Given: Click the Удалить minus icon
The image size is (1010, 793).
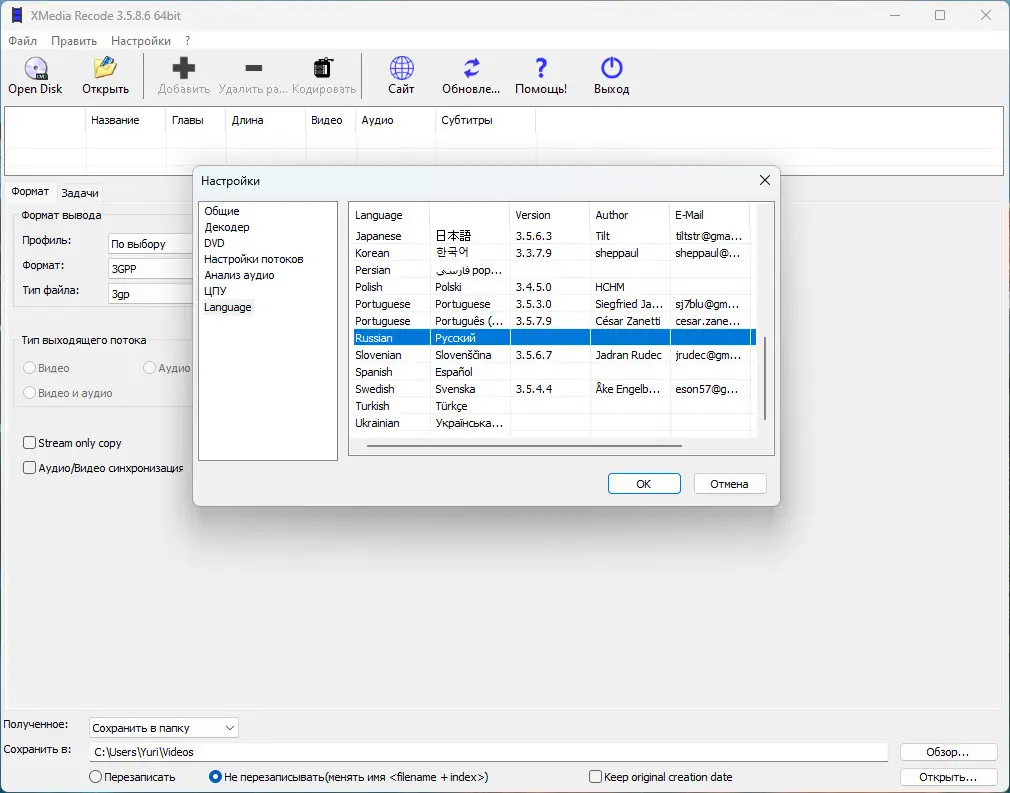Looking at the screenshot, I should (254, 68).
